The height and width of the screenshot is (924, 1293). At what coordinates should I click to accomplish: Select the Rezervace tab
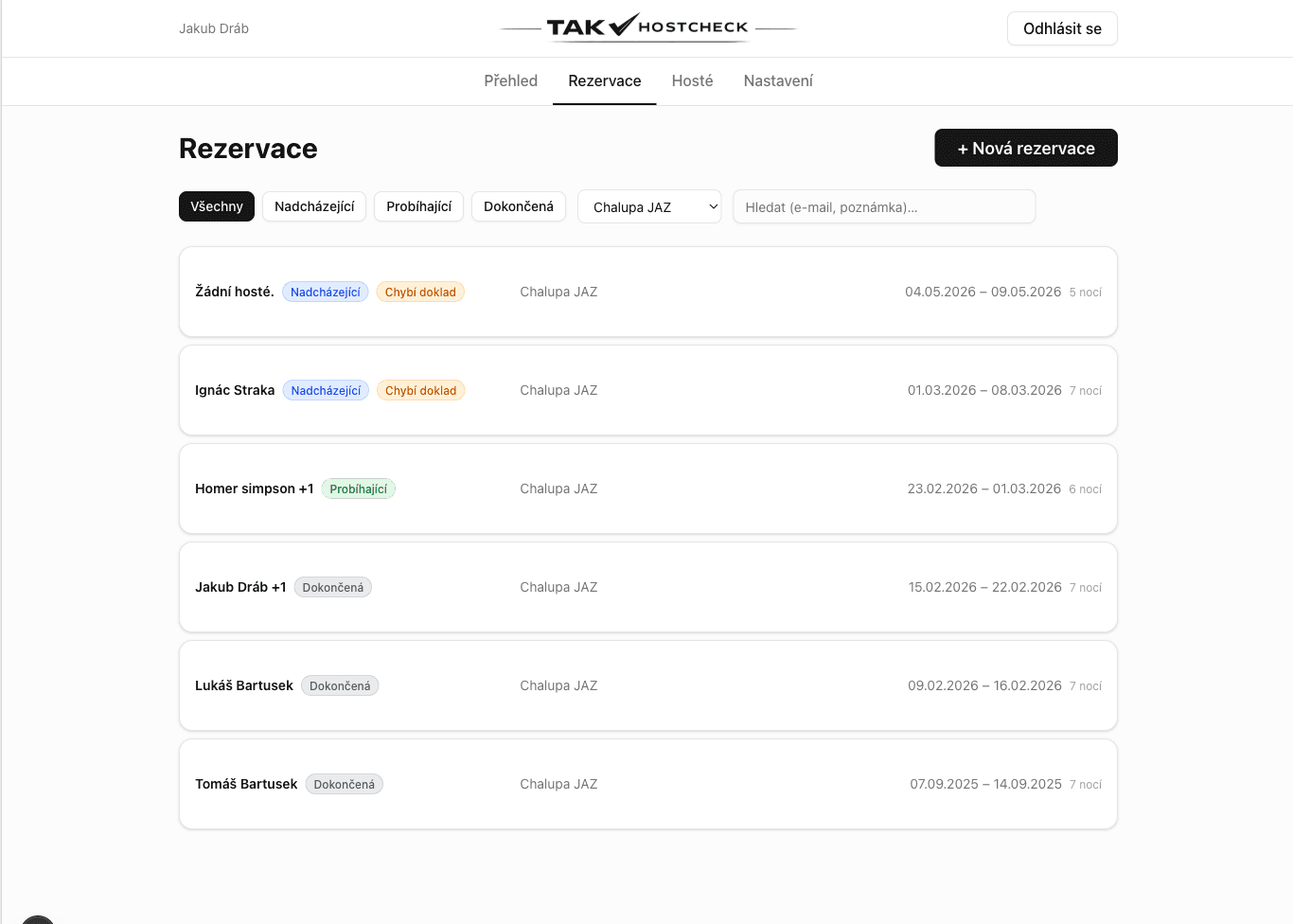604,80
